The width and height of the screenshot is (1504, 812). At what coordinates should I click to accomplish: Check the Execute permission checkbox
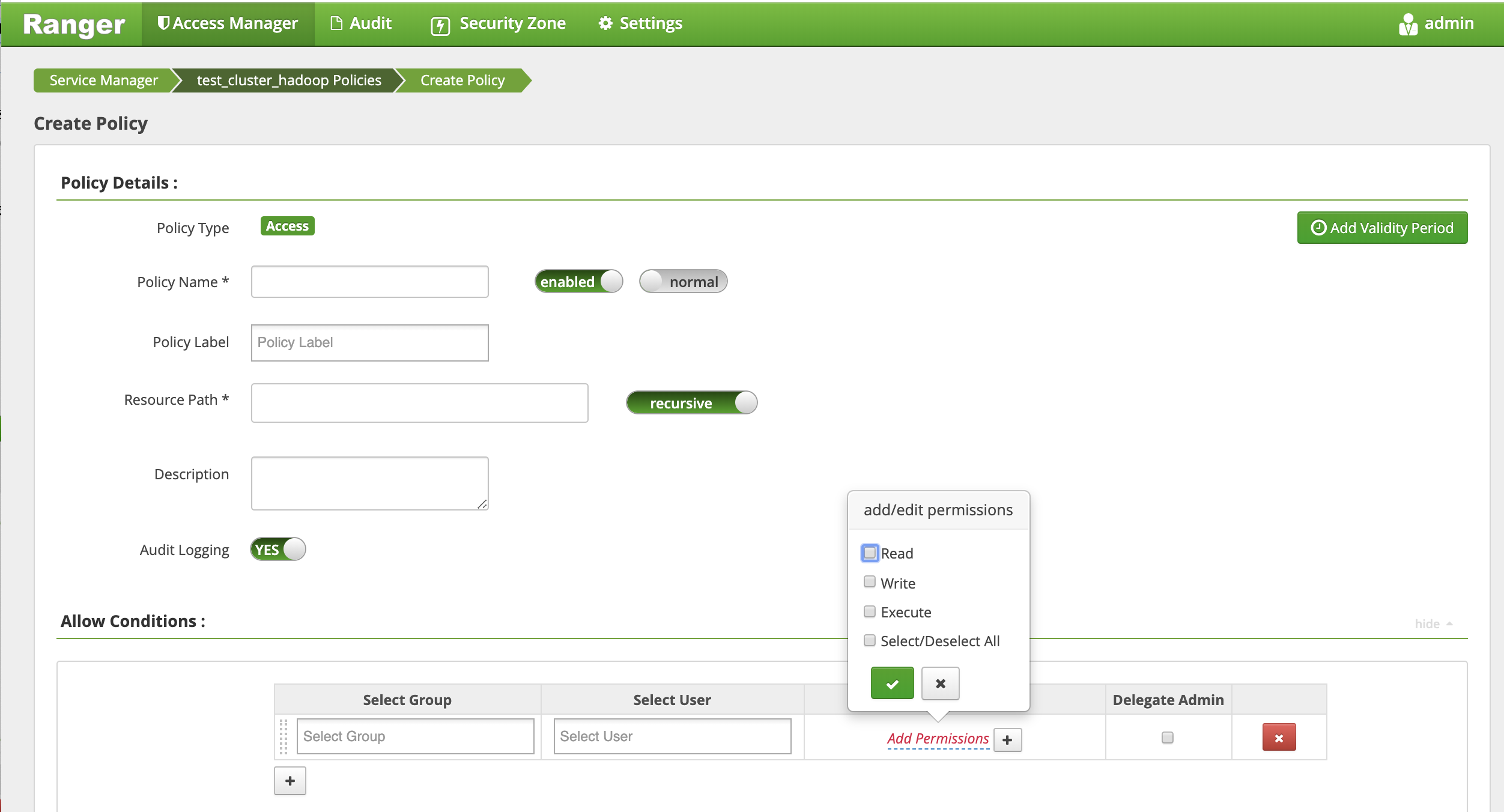pyautogui.click(x=870, y=611)
